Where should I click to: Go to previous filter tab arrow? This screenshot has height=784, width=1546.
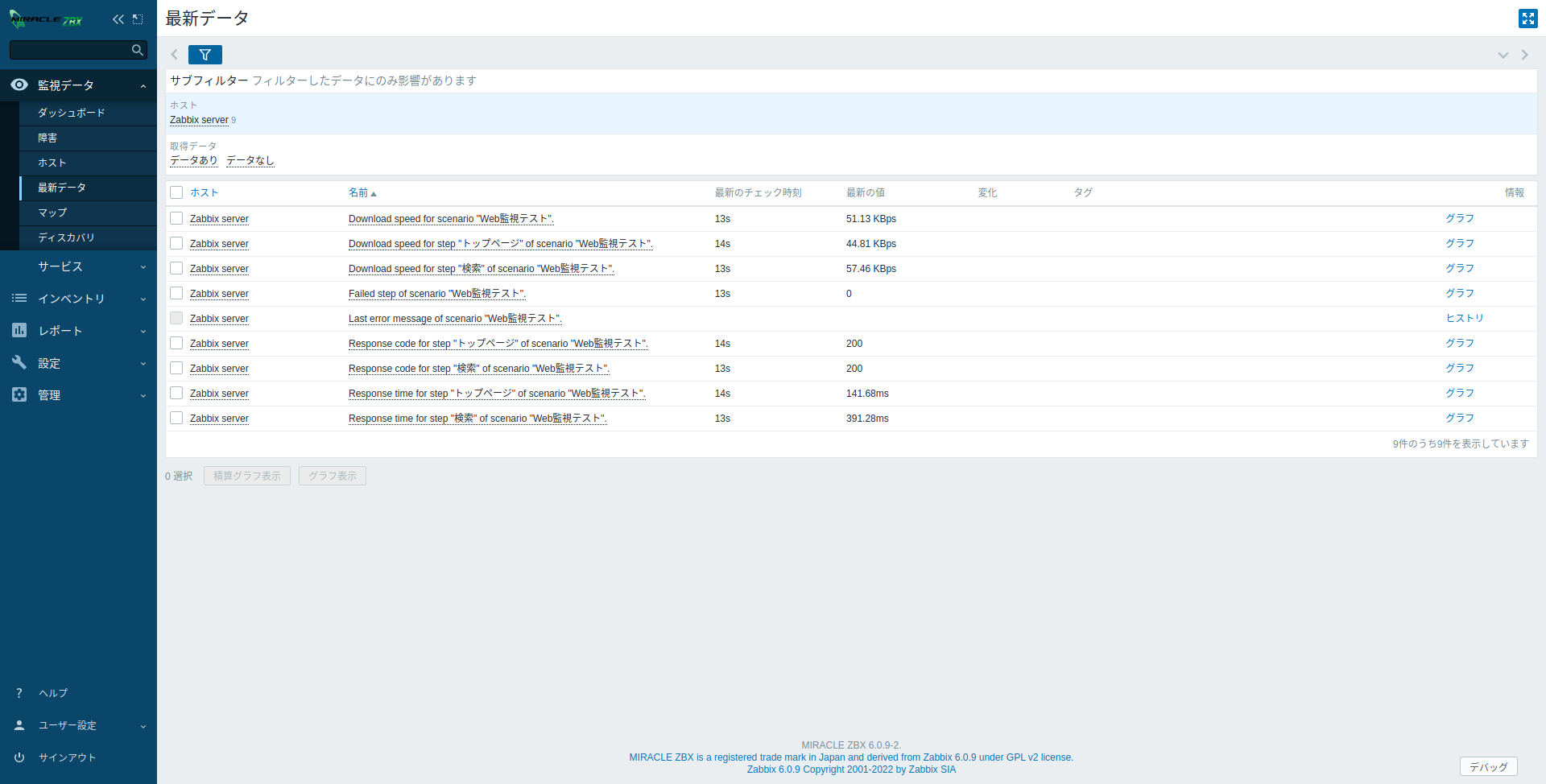pyautogui.click(x=174, y=55)
